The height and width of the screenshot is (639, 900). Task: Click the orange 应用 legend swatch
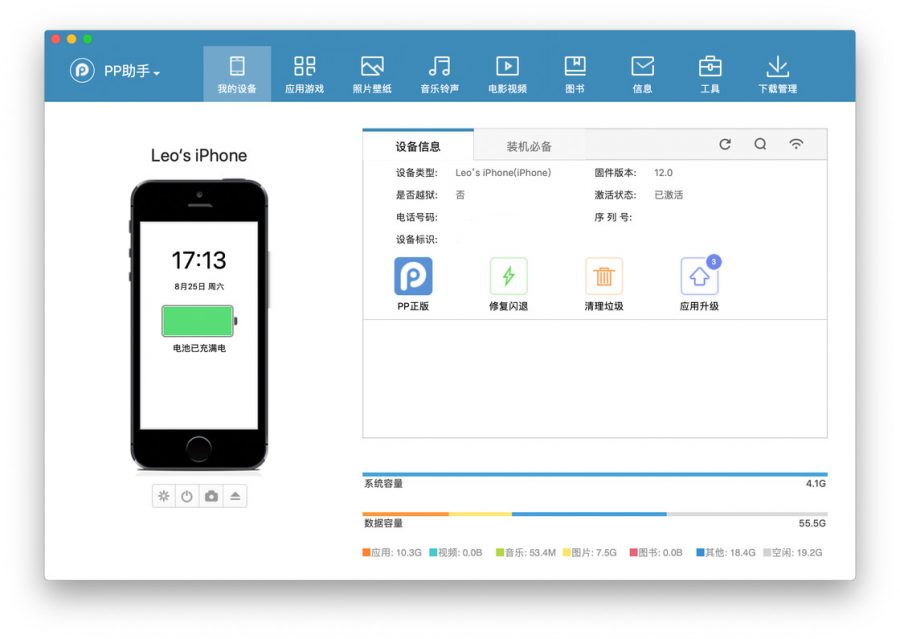point(366,552)
